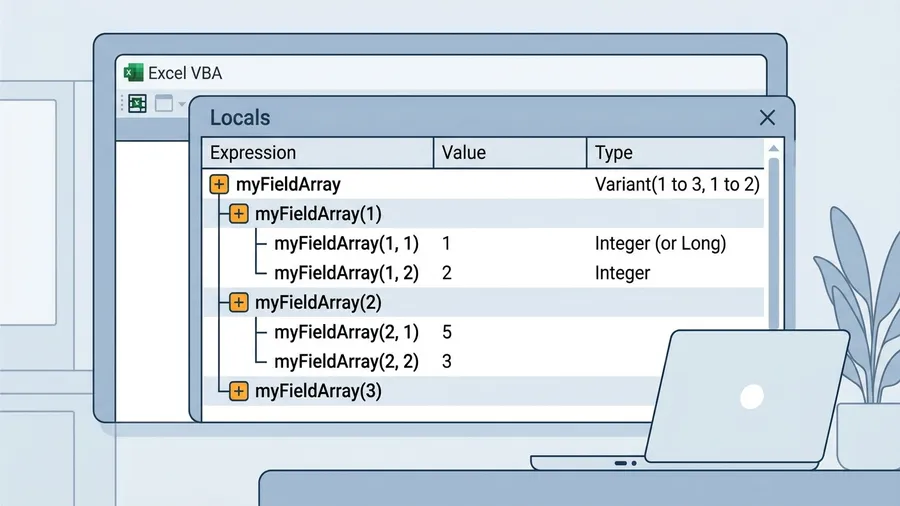Click the Insert UserForm toolbar icon
This screenshot has width=900, height=506.
164,103
